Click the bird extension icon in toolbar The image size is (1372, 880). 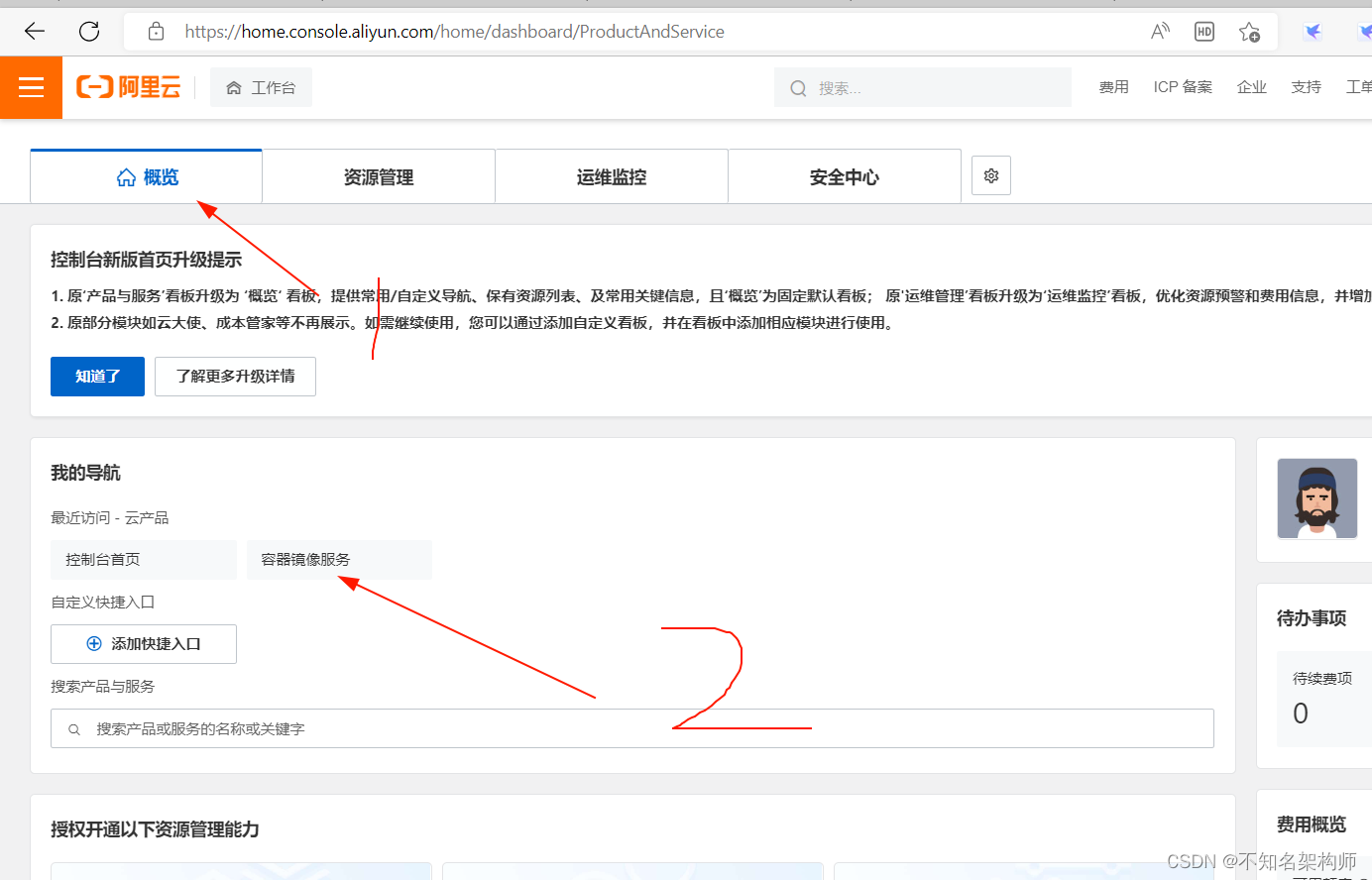click(1314, 32)
